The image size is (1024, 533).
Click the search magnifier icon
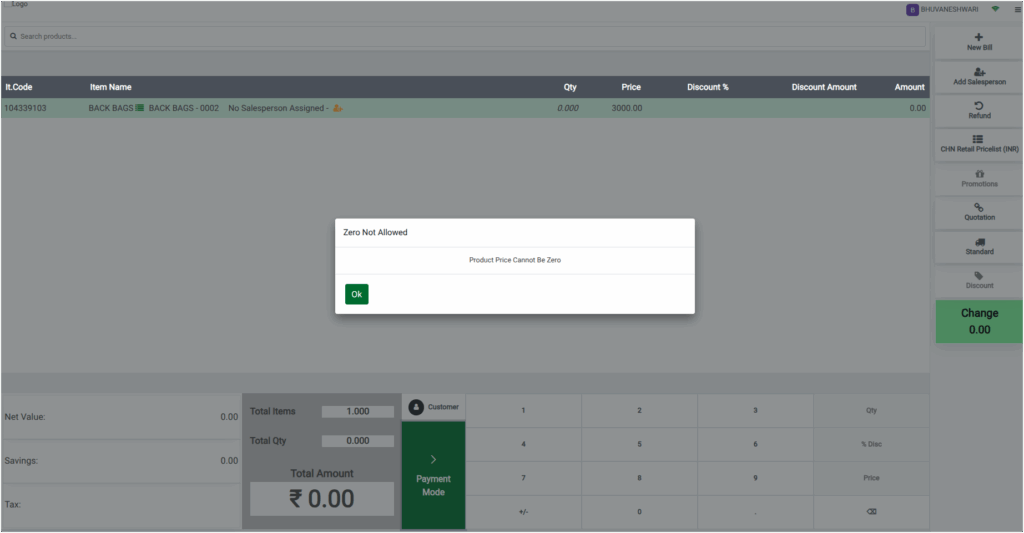pyautogui.click(x=13, y=37)
